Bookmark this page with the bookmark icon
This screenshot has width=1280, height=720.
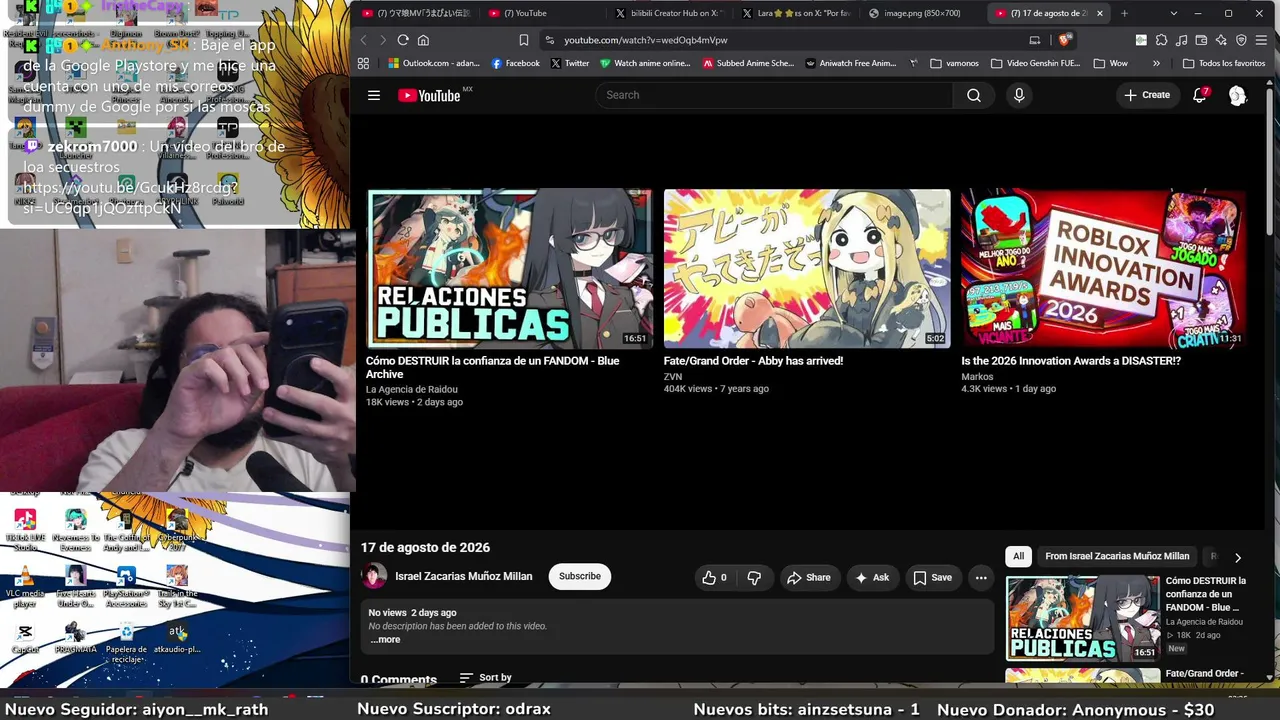[x=523, y=40]
